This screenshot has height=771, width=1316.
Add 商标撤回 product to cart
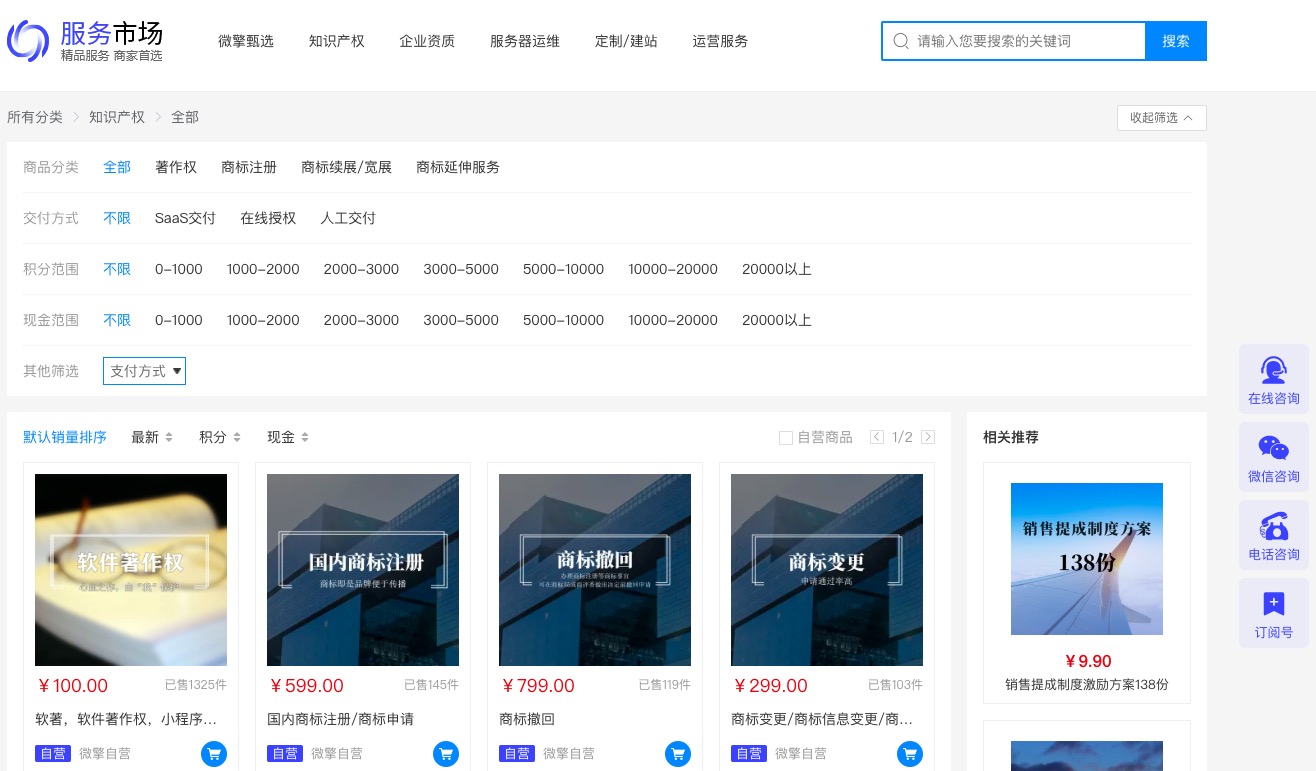click(678, 754)
